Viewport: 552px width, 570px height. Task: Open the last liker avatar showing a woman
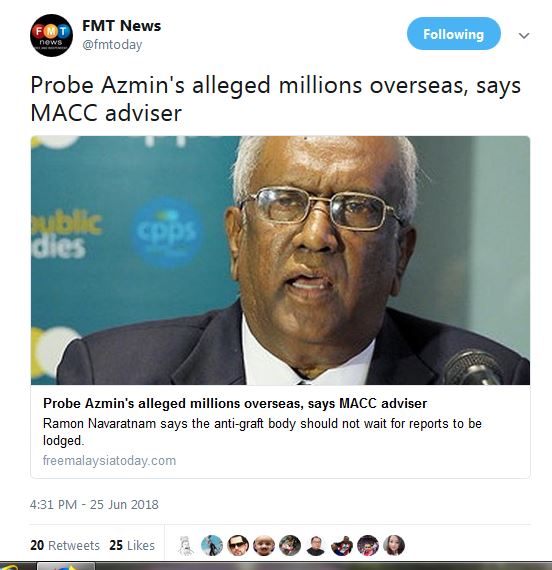(394, 546)
